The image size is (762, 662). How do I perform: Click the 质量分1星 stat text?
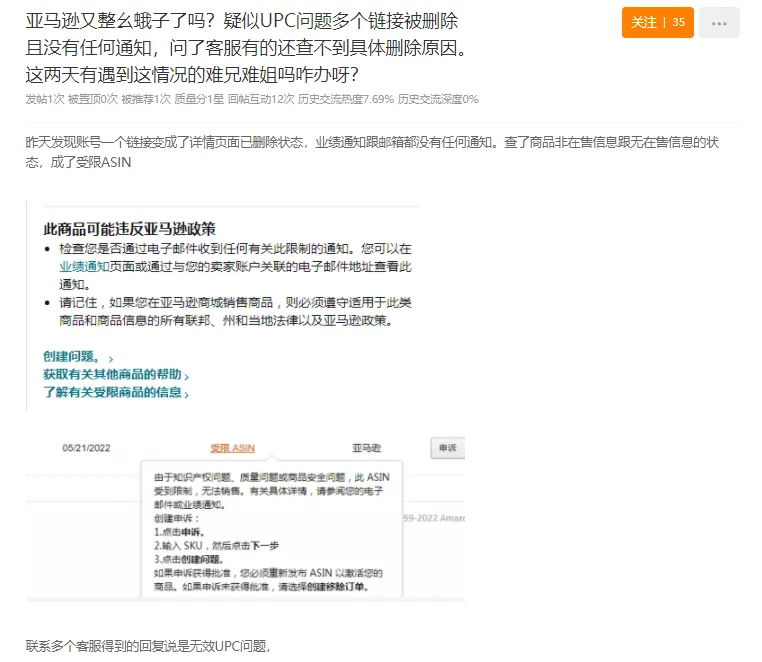199,99
